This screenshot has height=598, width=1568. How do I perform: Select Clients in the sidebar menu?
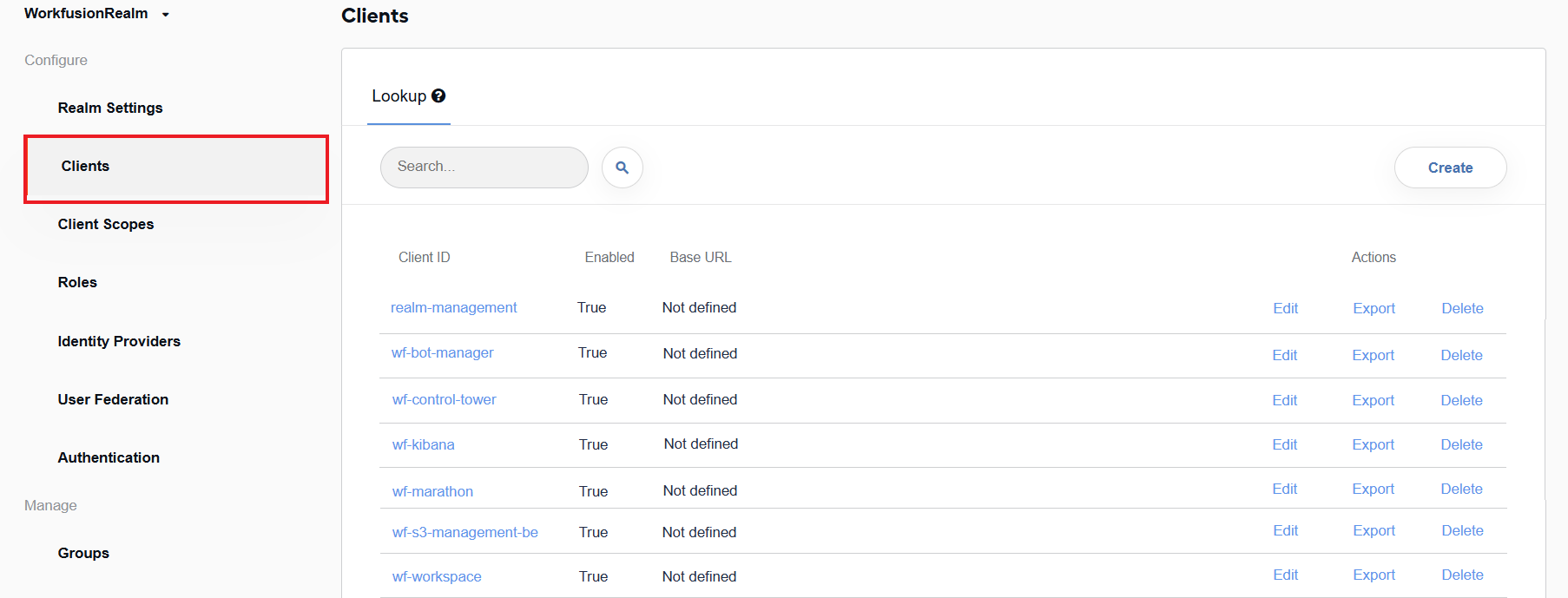pos(176,168)
